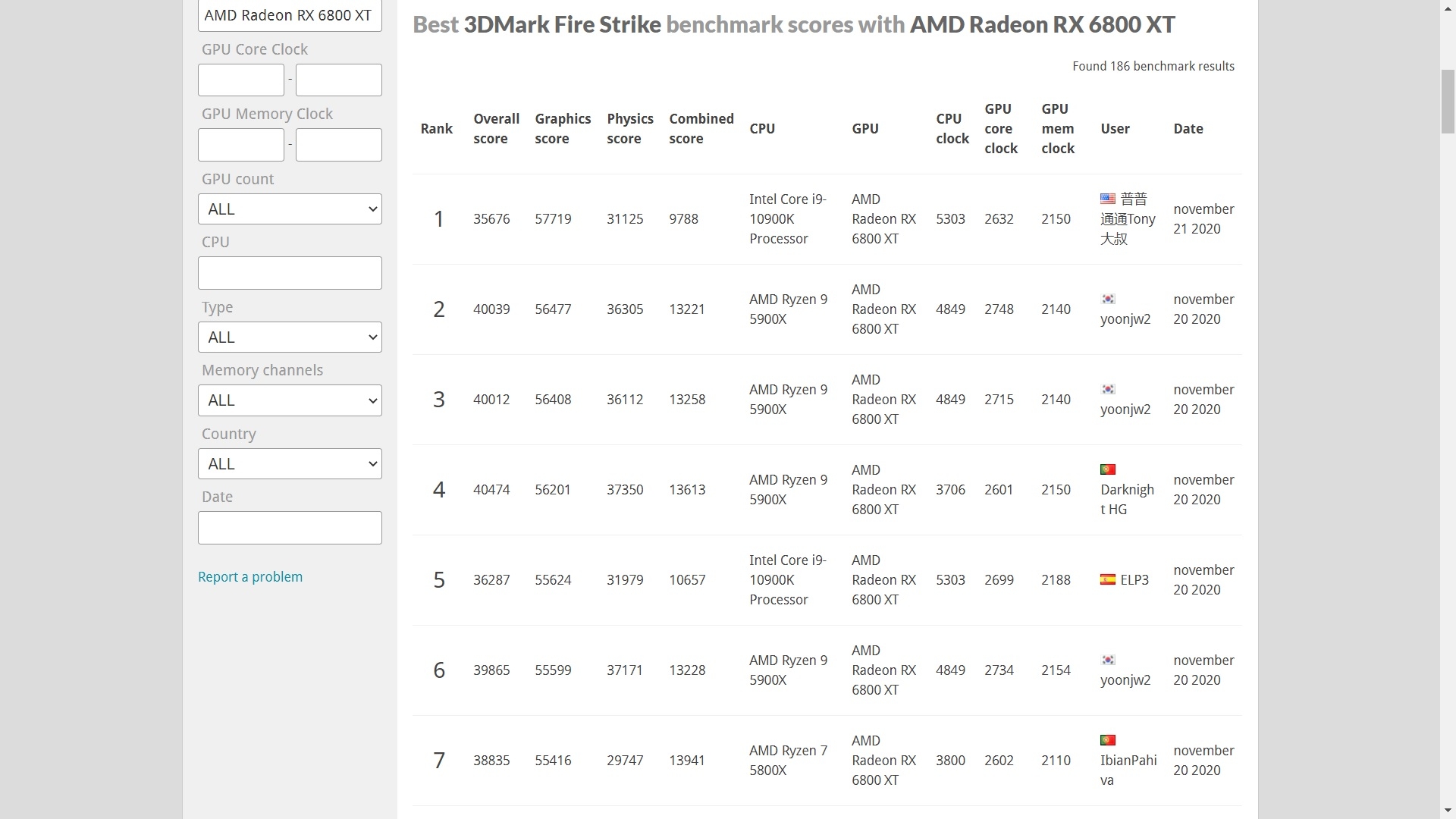Click CPU clock value 3706
This screenshot has height=819, width=1456.
pos(950,490)
